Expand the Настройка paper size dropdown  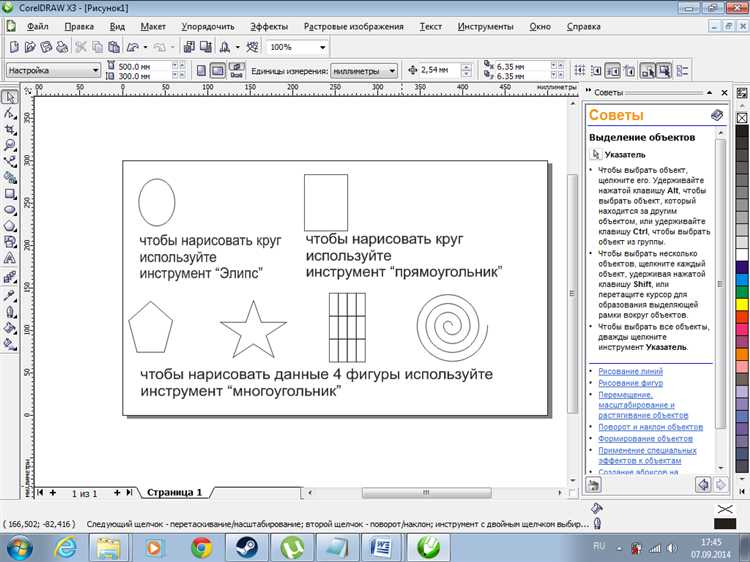95,71
